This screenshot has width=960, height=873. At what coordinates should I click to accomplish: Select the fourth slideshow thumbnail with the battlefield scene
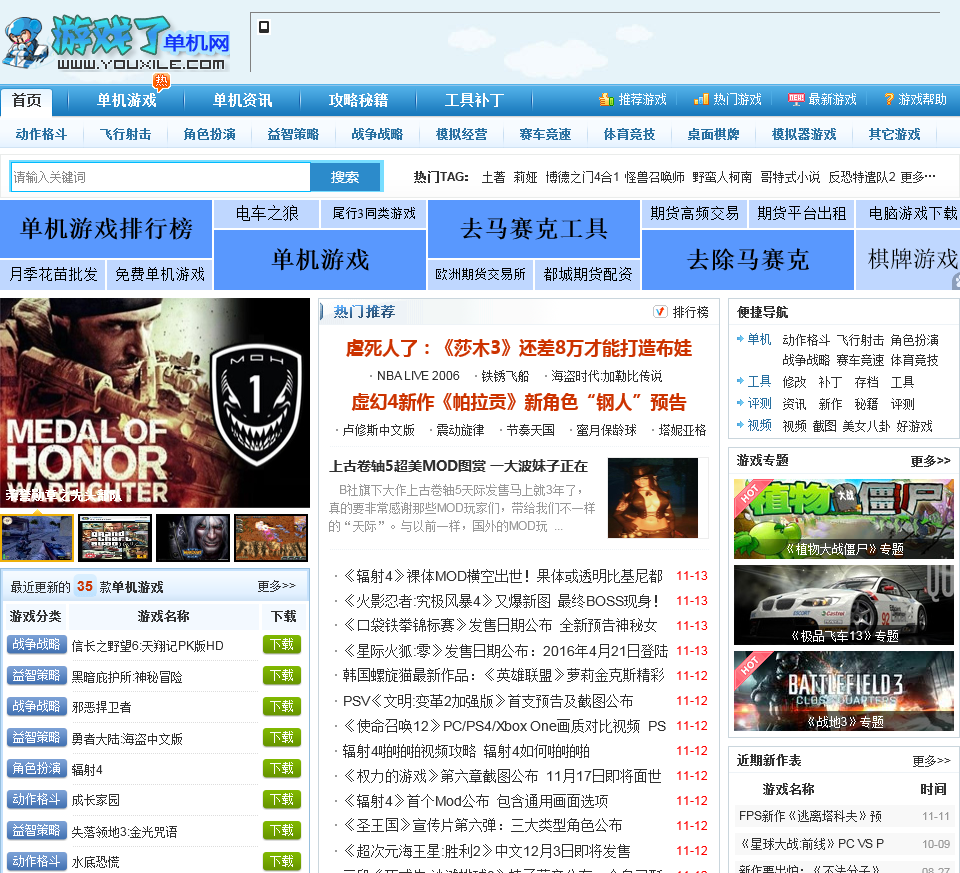271,538
